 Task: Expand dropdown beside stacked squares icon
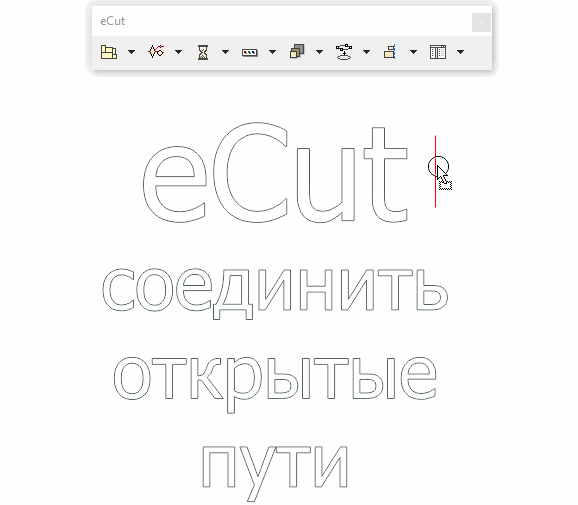[x=320, y=52]
